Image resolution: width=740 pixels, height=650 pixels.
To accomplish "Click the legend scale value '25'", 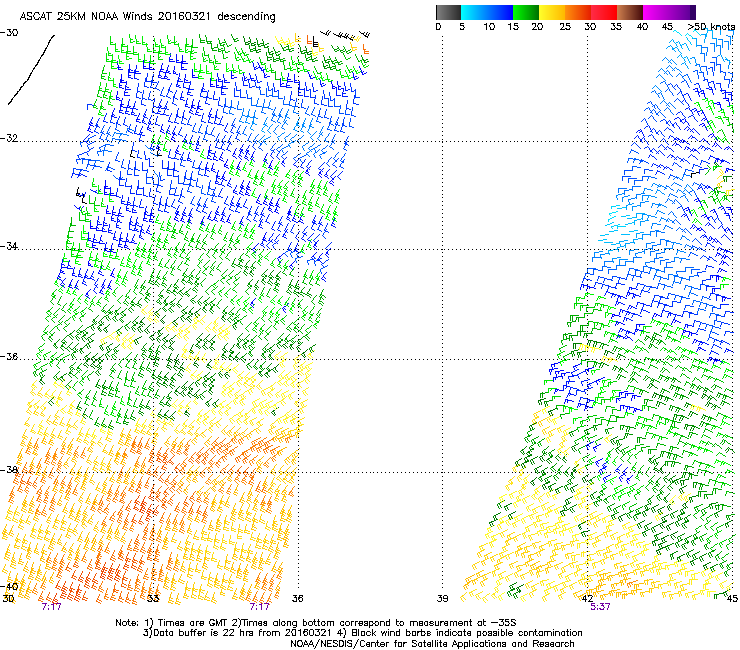I will (x=565, y=27).
